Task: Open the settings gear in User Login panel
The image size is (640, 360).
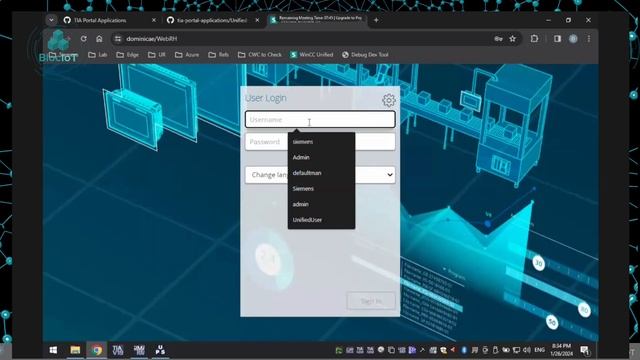Action: (389, 100)
